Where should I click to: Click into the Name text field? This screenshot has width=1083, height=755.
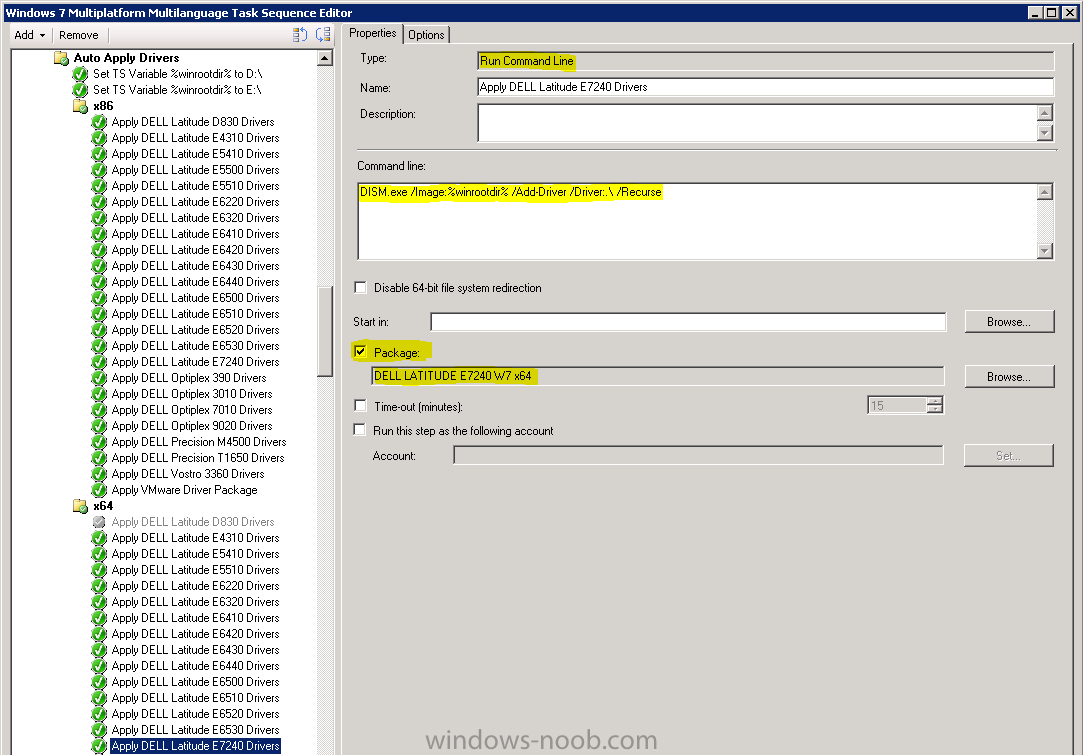tap(765, 87)
